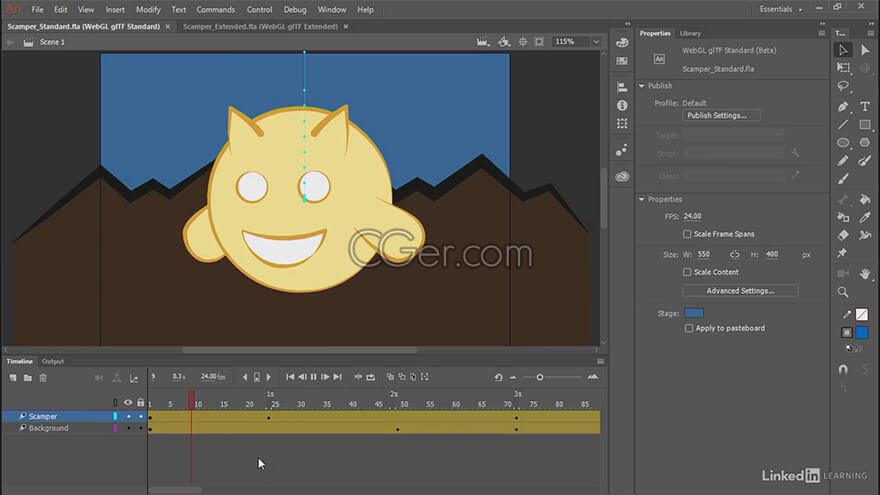Open the Commands menu
The width and height of the screenshot is (880, 495).
(x=216, y=10)
